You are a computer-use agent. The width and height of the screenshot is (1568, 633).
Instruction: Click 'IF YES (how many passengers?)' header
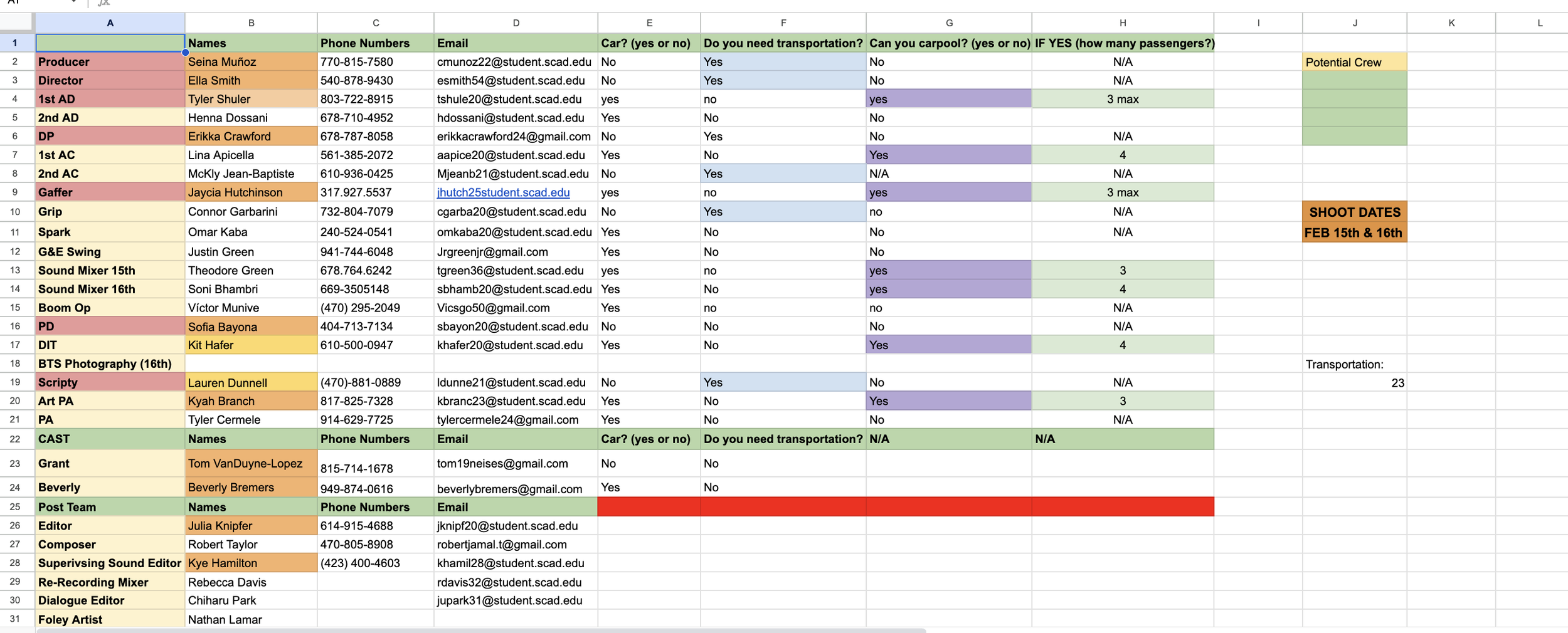[1123, 43]
